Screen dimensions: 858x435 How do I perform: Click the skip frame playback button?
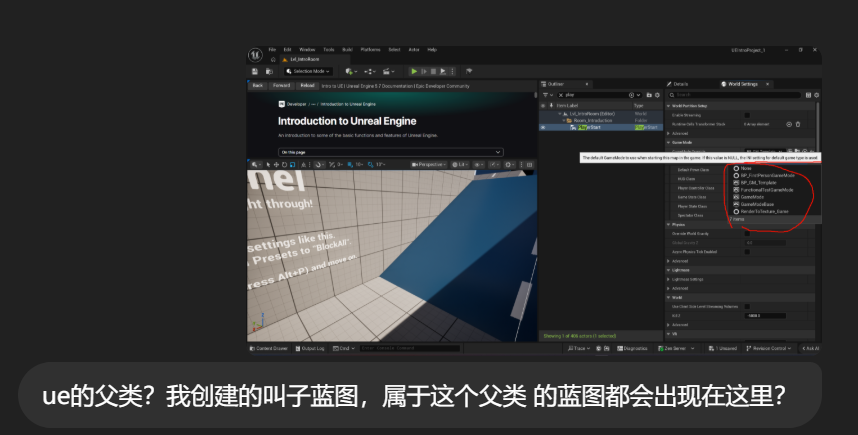coord(424,71)
